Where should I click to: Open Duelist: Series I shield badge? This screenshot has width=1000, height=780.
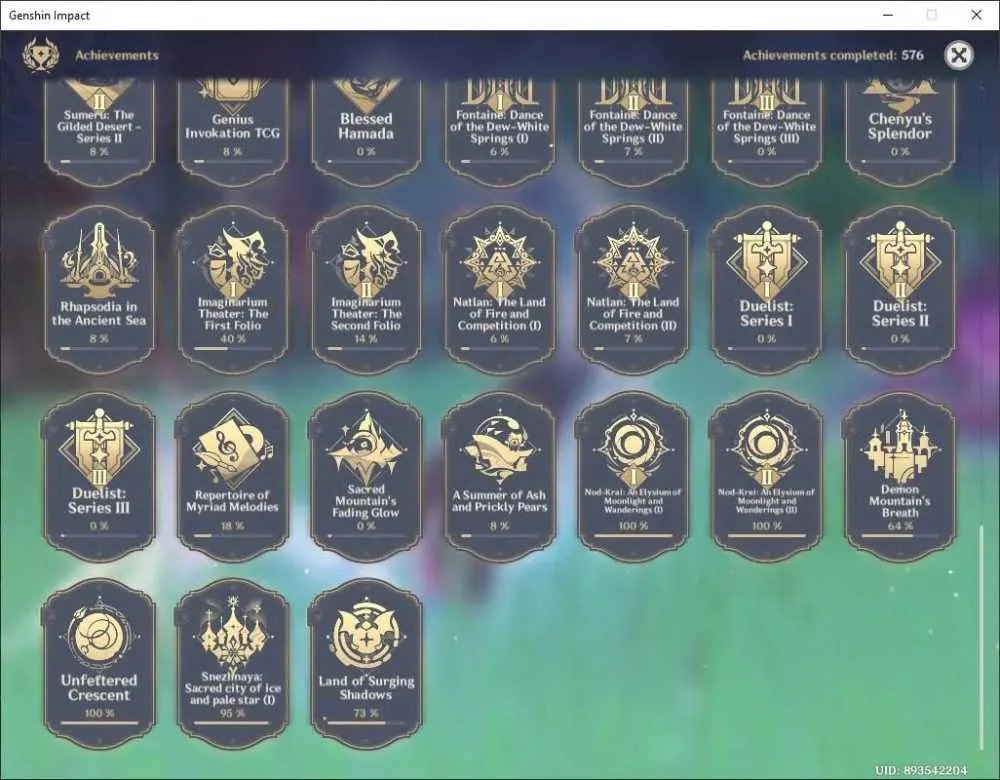766,290
